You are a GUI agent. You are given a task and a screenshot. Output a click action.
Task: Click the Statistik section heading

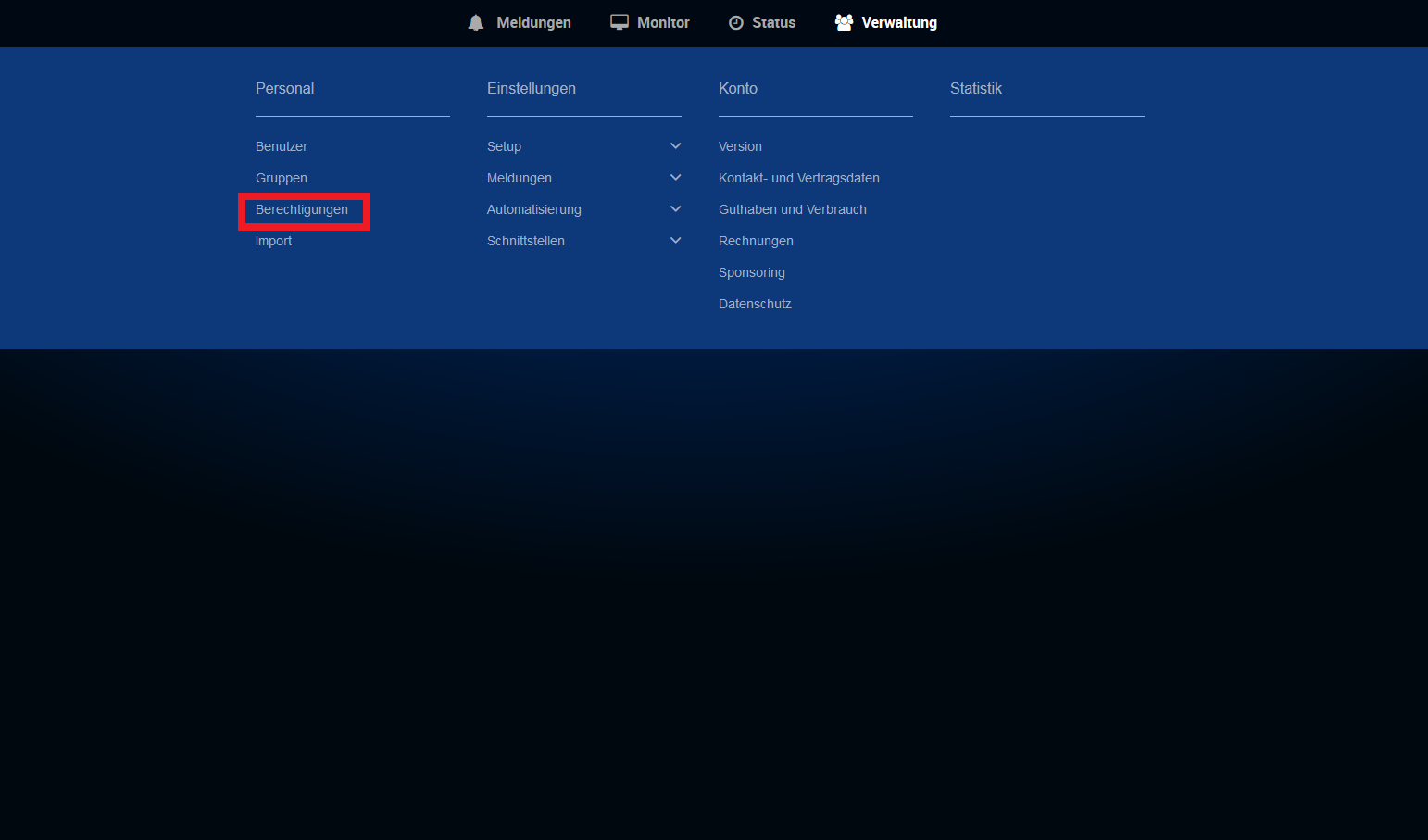pos(975,88)
